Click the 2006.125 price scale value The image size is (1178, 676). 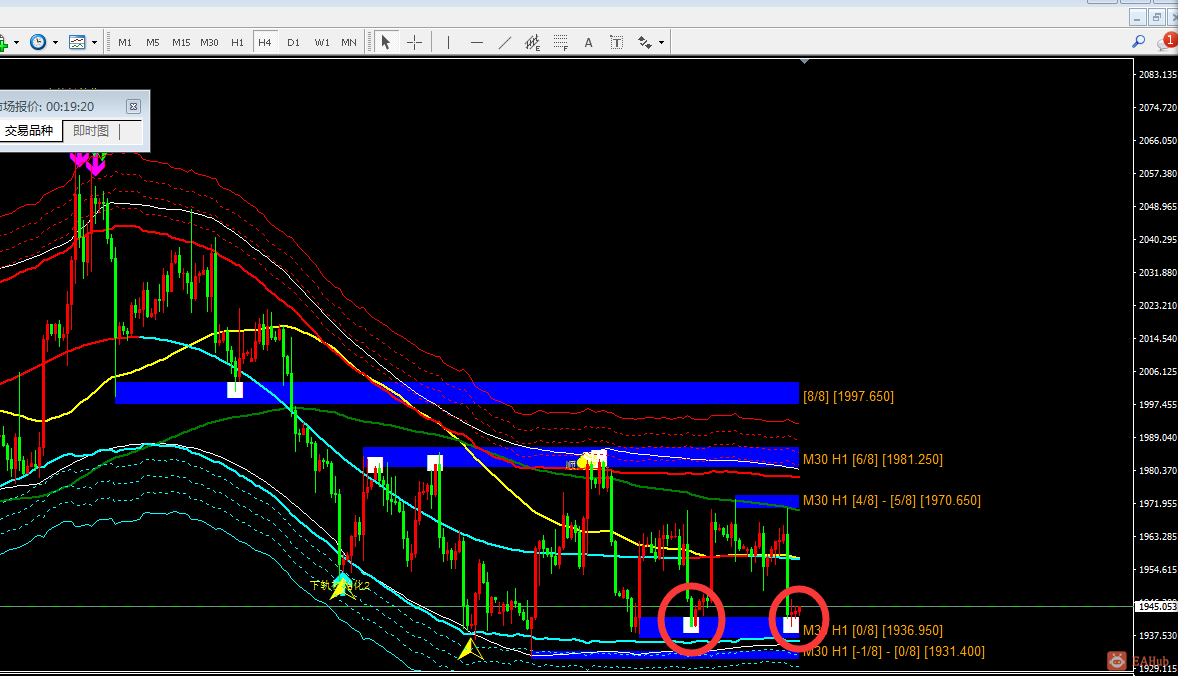[1158, 372]
